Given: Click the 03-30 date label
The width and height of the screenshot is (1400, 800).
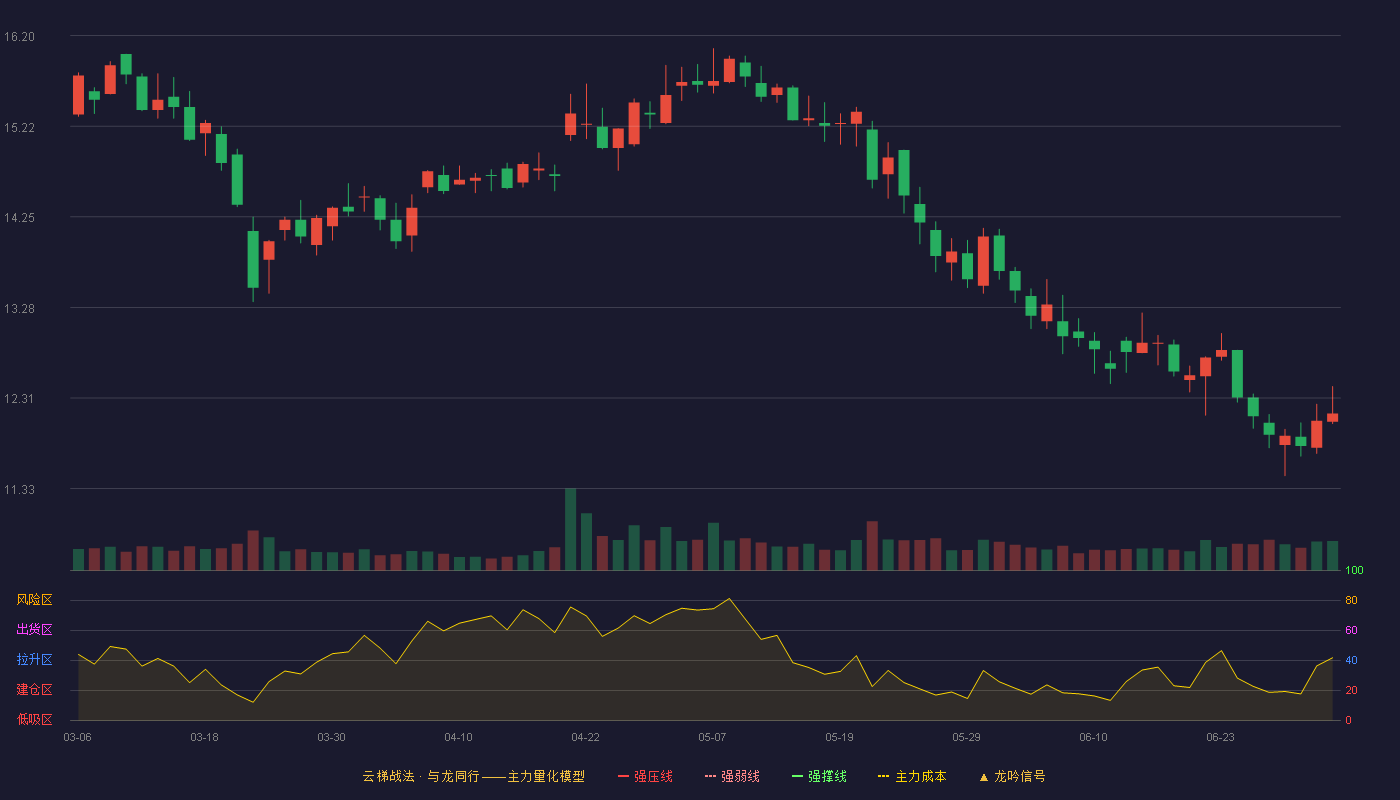Looking at the screenshot, I should click(x=331, y=737).
